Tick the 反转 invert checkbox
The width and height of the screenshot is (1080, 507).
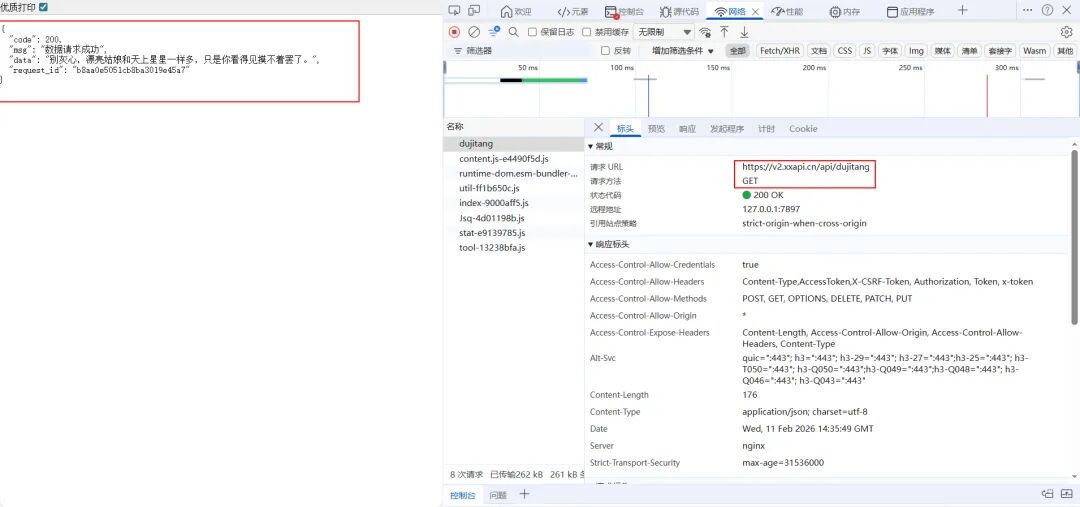pyautogui.click(x=605, y=51)
